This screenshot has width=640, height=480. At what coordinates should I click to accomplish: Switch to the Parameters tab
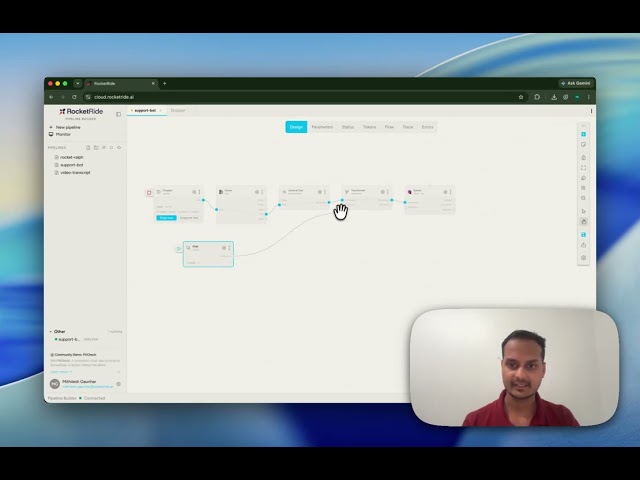click(322, 127)
